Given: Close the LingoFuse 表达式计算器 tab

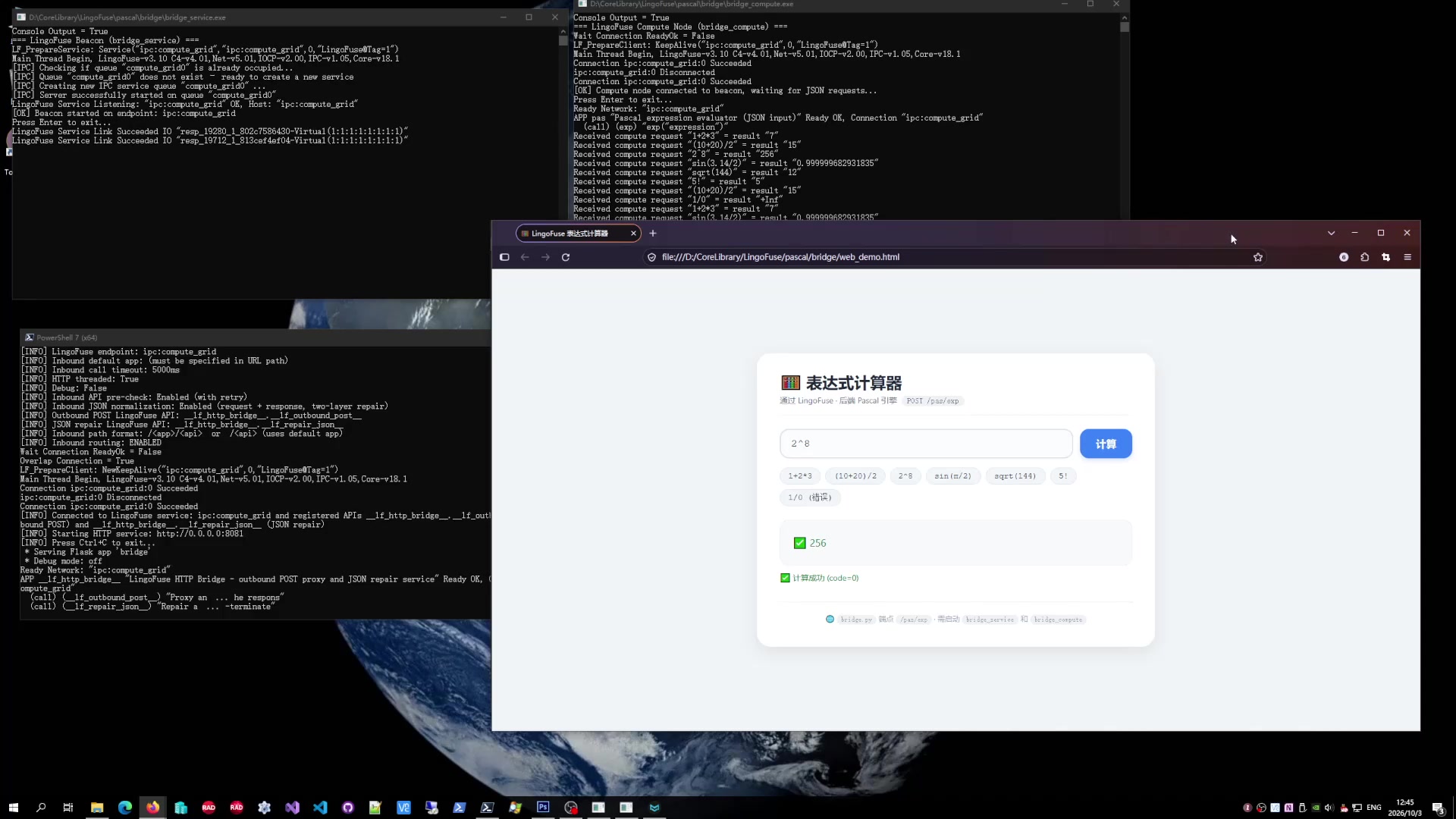Looking at the screenshot, I should pos(633,234).
